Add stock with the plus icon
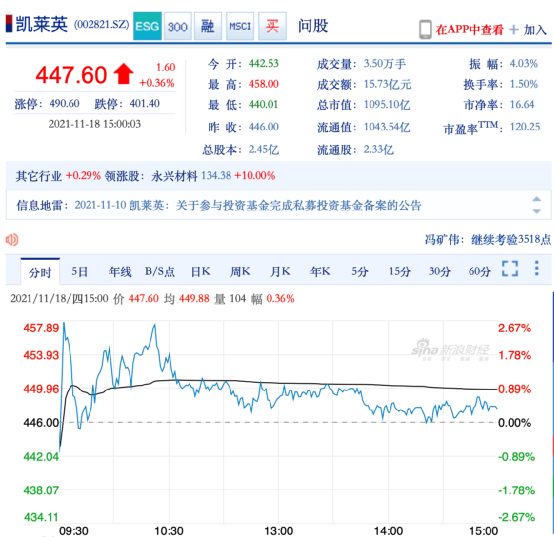Image resolution: width=554 pixels, height=537 pixels. tap(514, 30)
